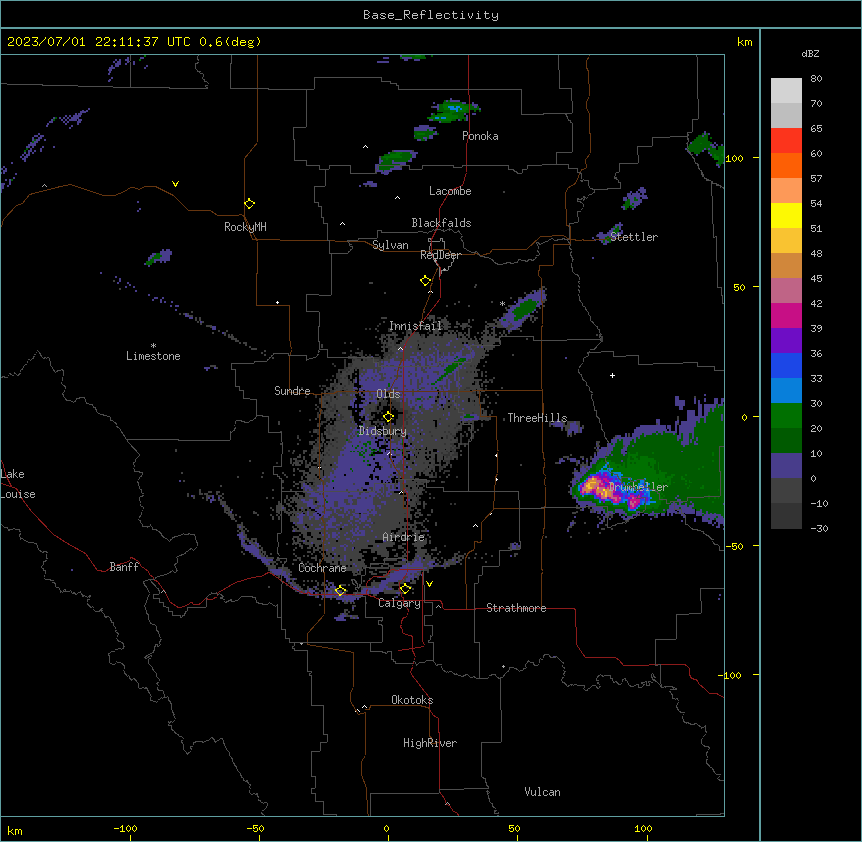
Task: Click the Base_Reflectivity title
Action: pos(431,15)
